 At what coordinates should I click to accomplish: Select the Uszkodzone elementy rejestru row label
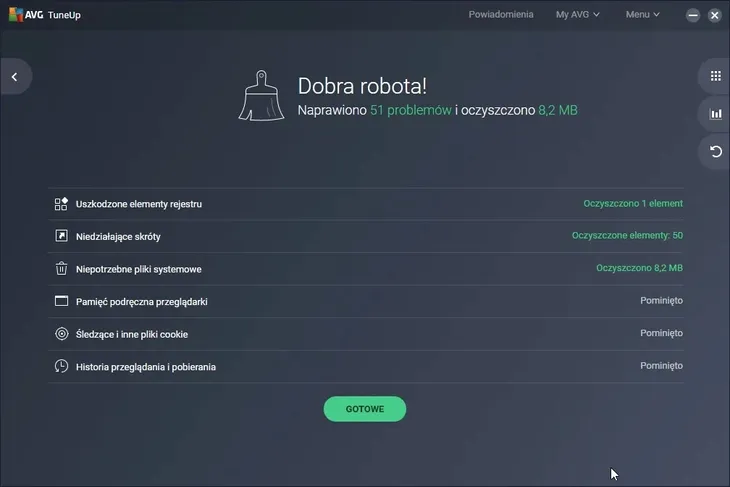[x=139, y=204]
